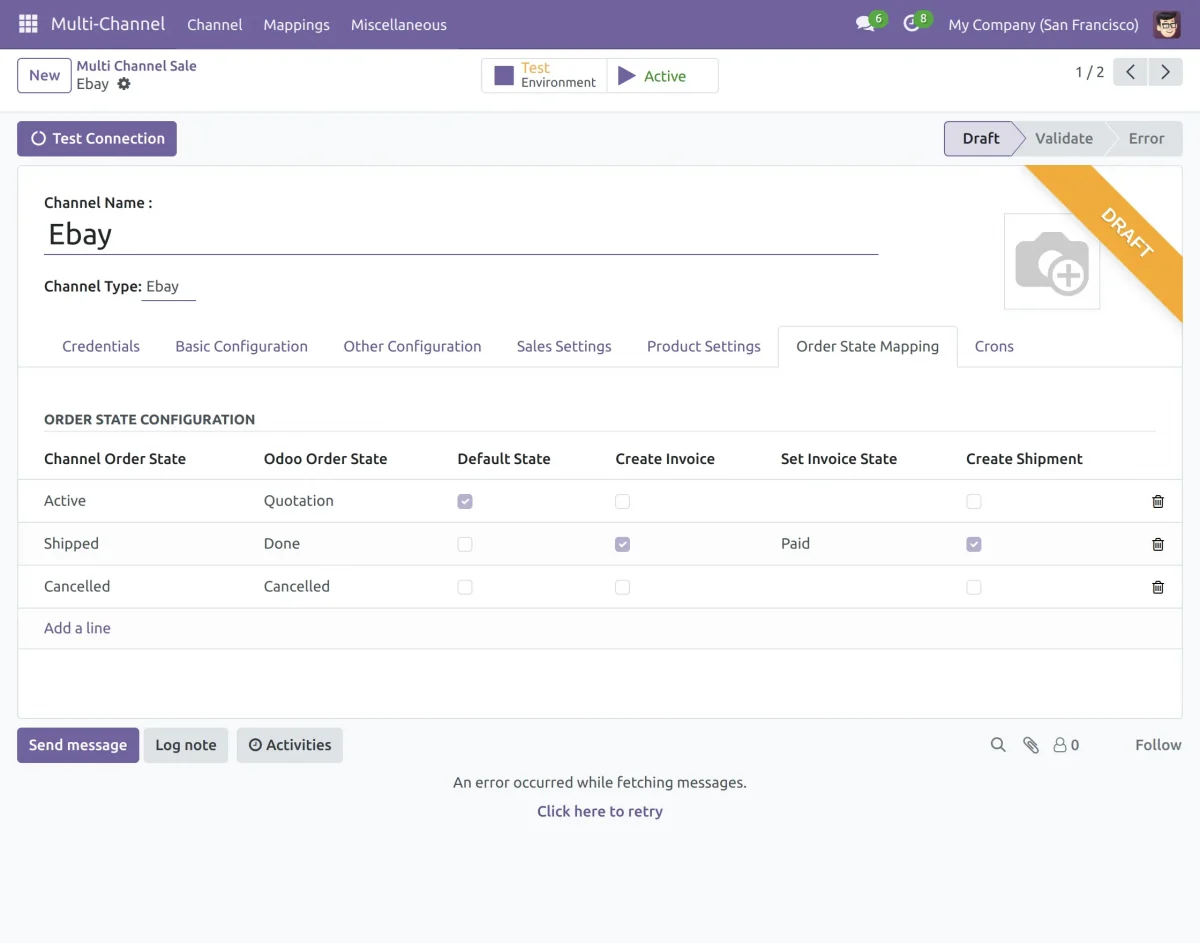Viewport: 1200px width, 943px height.
Task: Delete the Cancelled order state row
Action: point(1157,587)
